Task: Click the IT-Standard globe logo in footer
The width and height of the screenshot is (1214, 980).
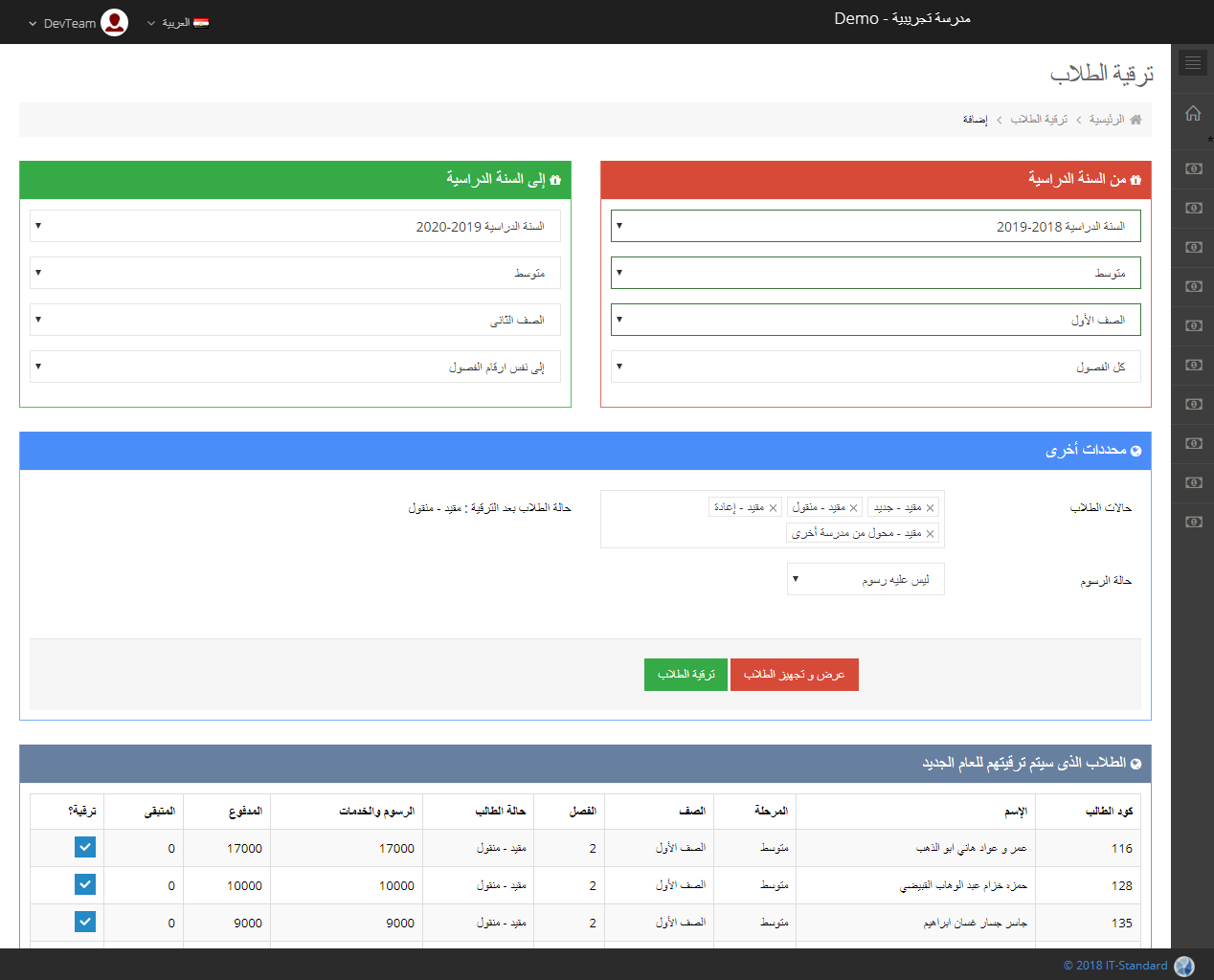Action: [x=1184, y=966]
